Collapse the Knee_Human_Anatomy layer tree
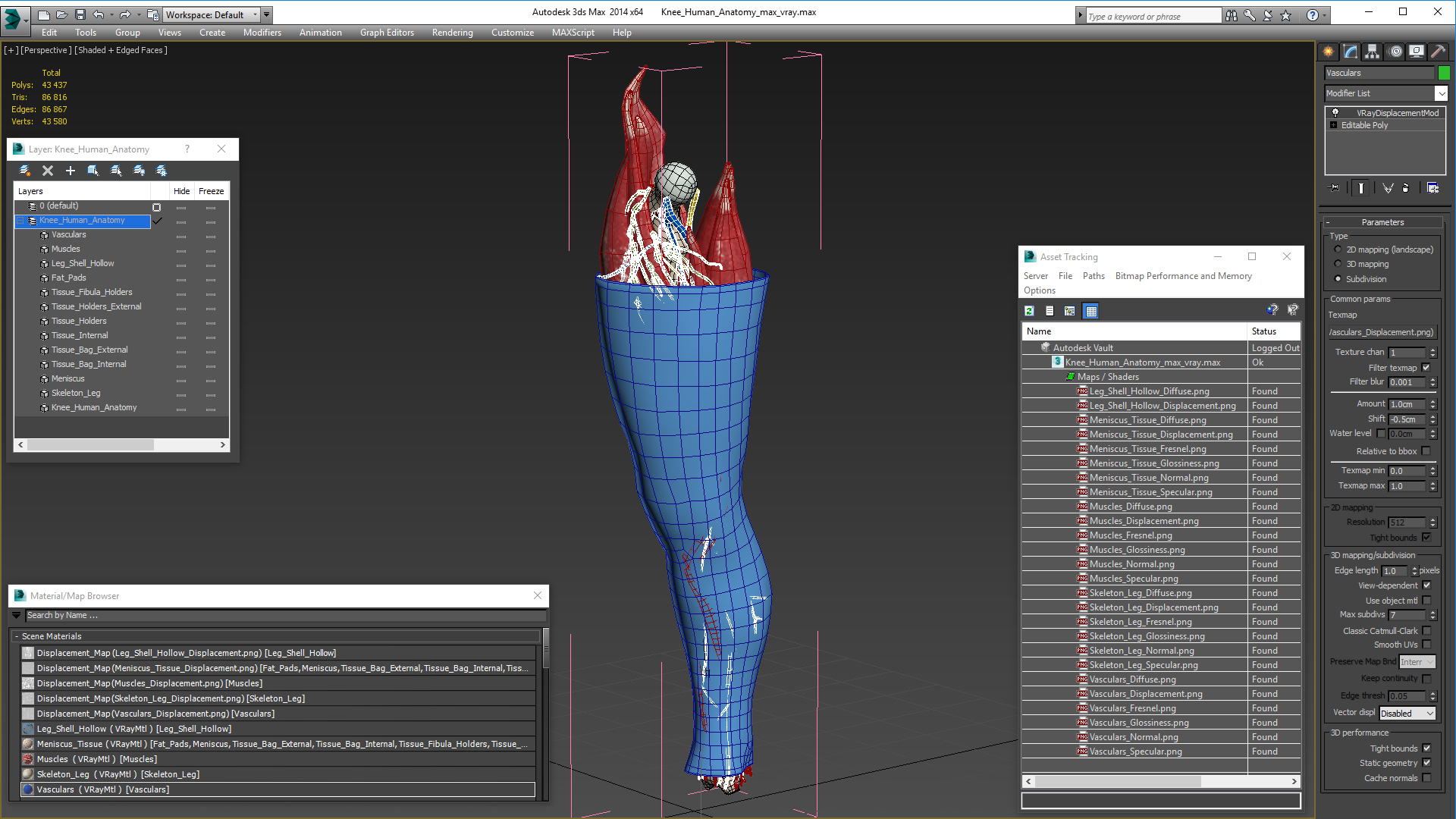 pyautogui.click(x=20, y=221)
